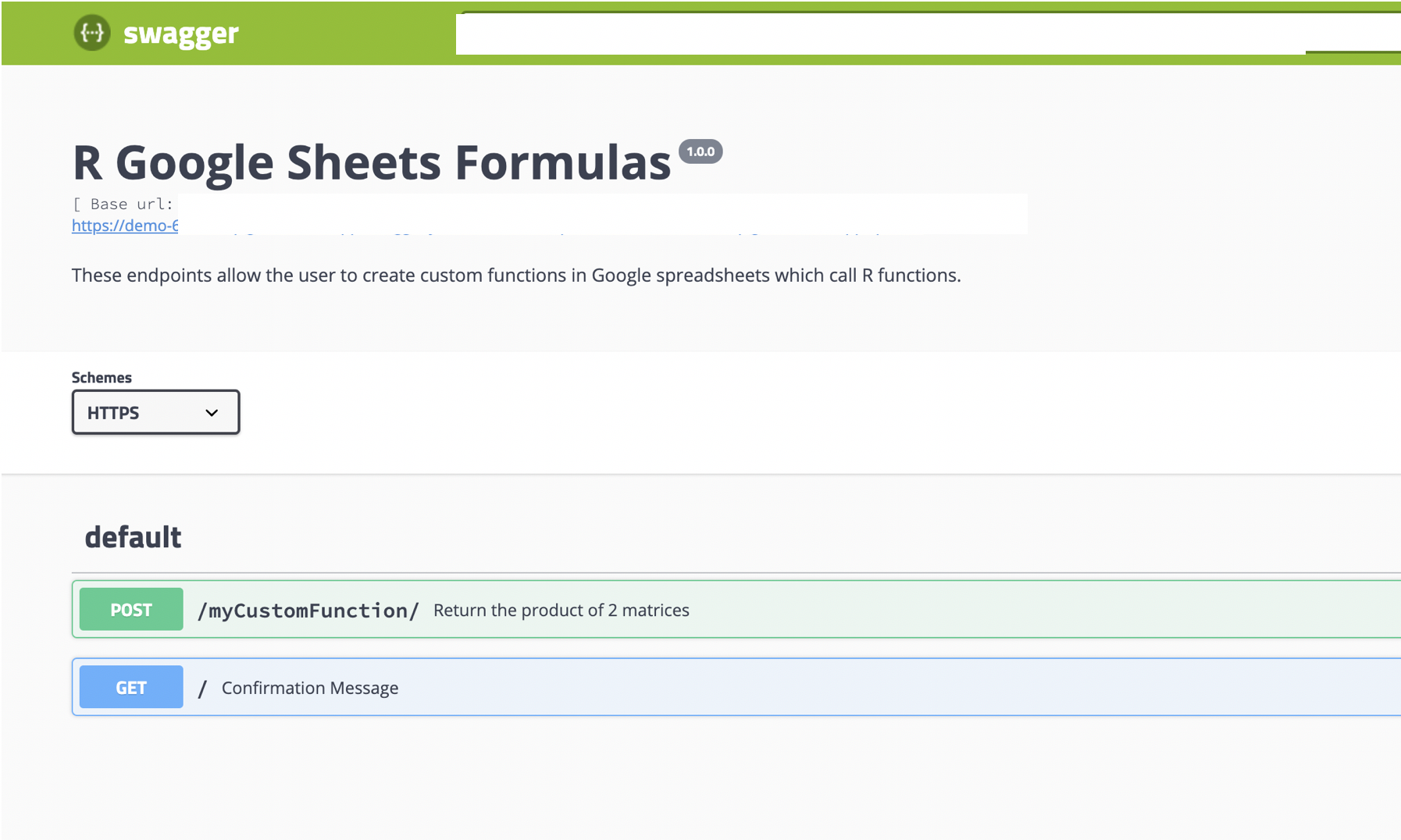Click the Schemes label
Screen dimensions: 1401x840
102,378
